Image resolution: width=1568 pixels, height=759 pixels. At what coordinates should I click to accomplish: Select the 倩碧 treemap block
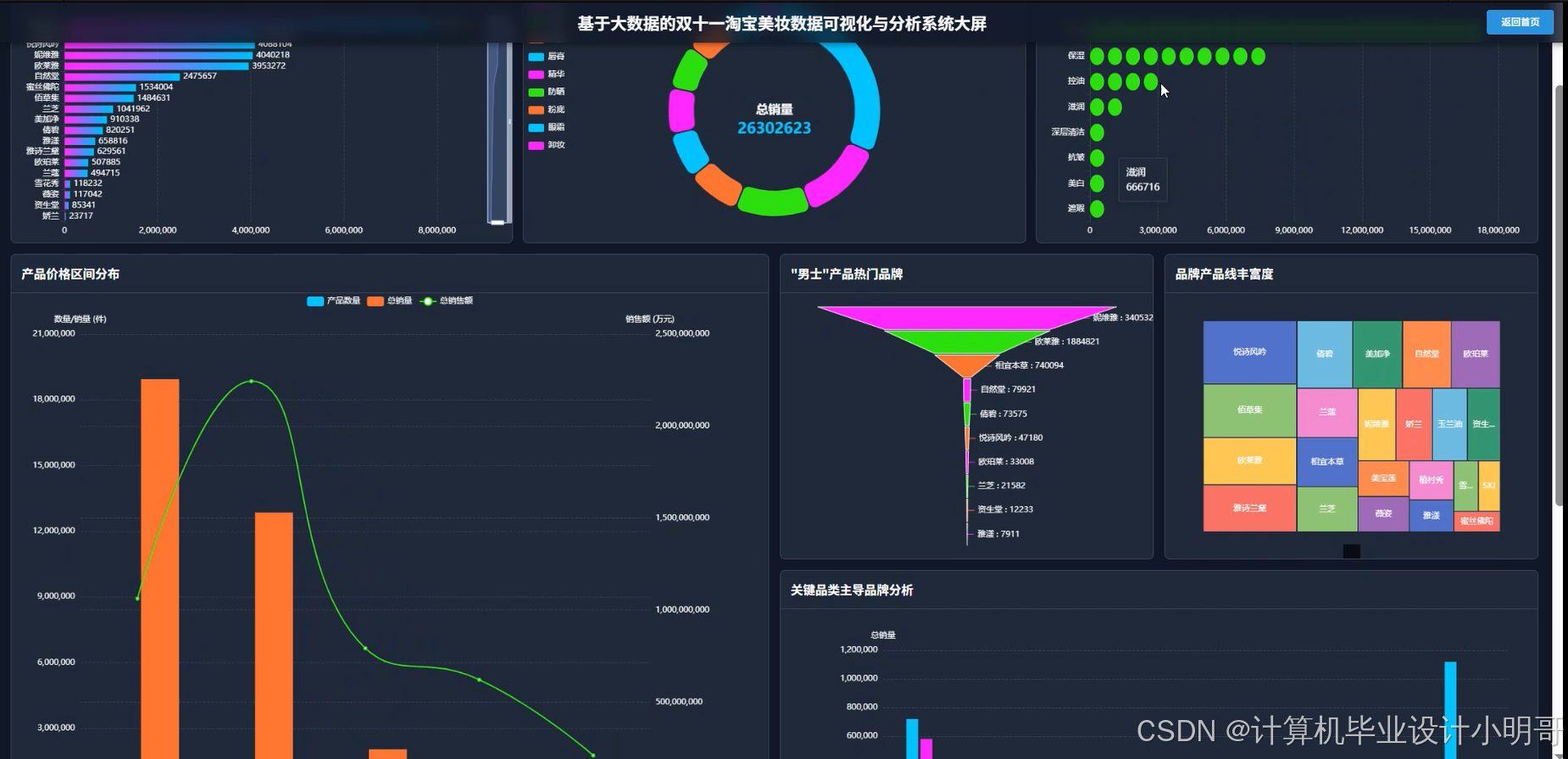coord(1325,354)
